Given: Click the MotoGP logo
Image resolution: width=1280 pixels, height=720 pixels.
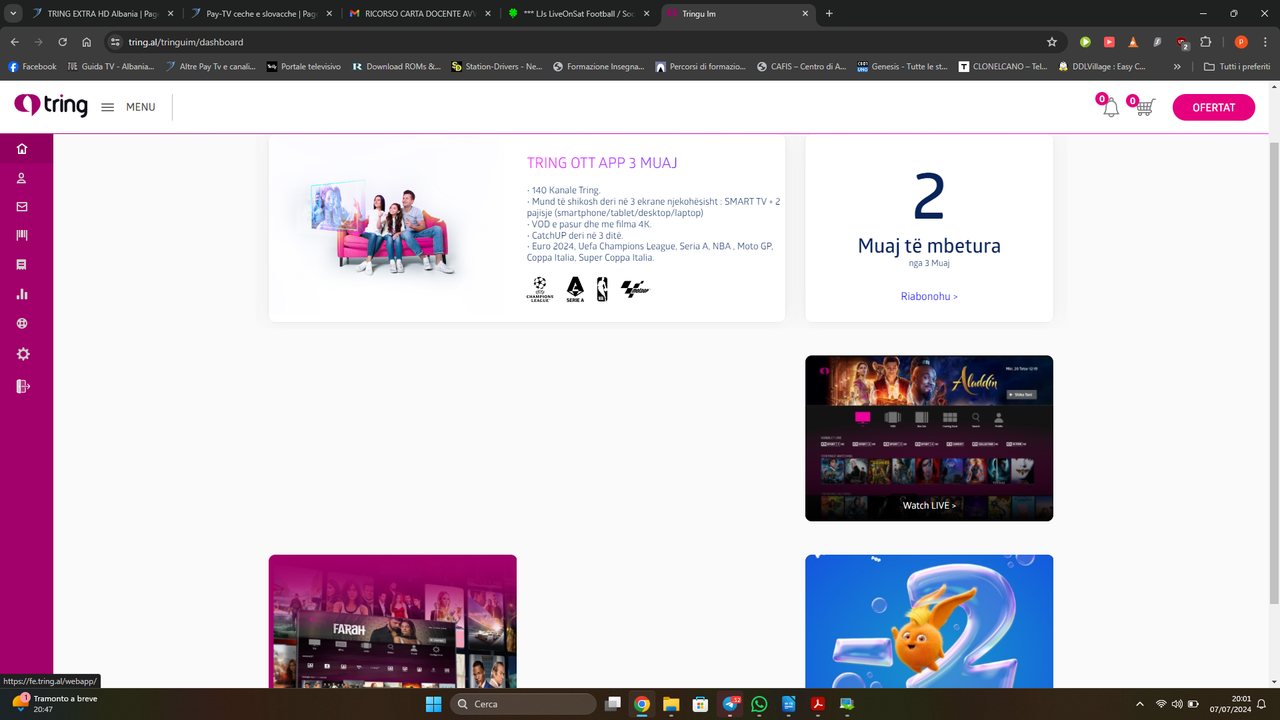Looking at the screenshot, I should pos(635,289).
